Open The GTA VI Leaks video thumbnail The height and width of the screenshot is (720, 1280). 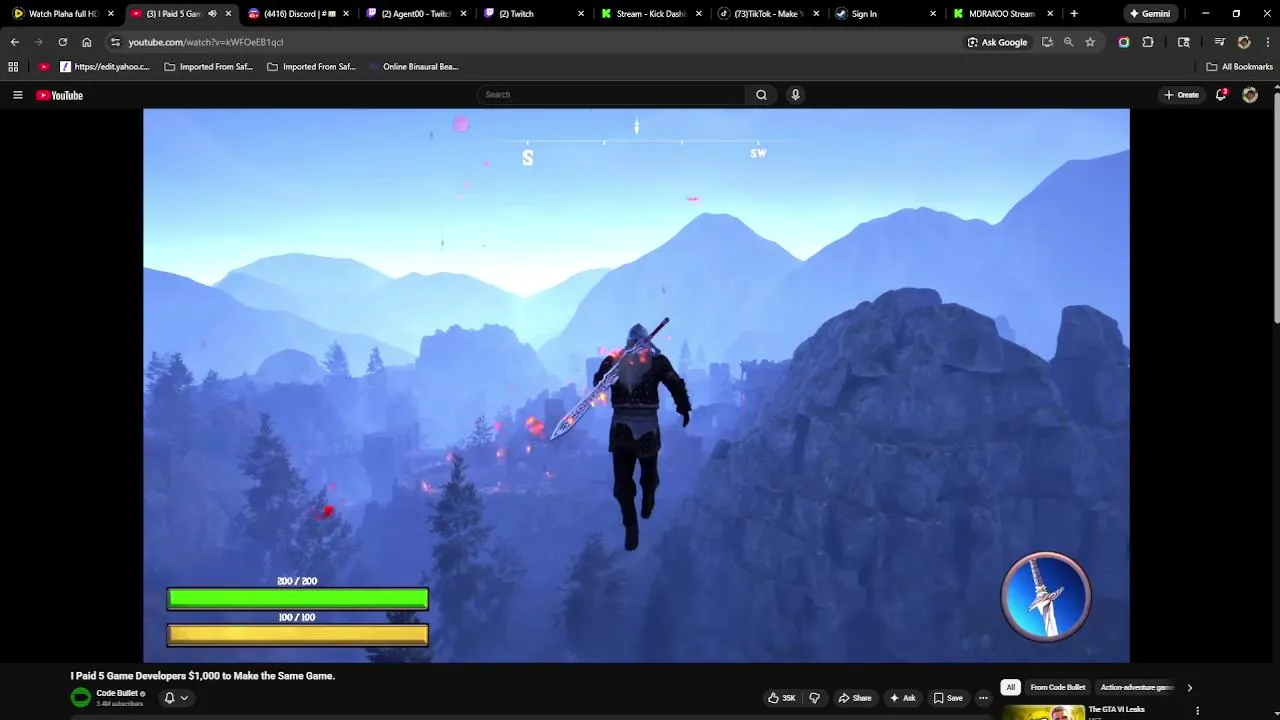pos(1044,713)
